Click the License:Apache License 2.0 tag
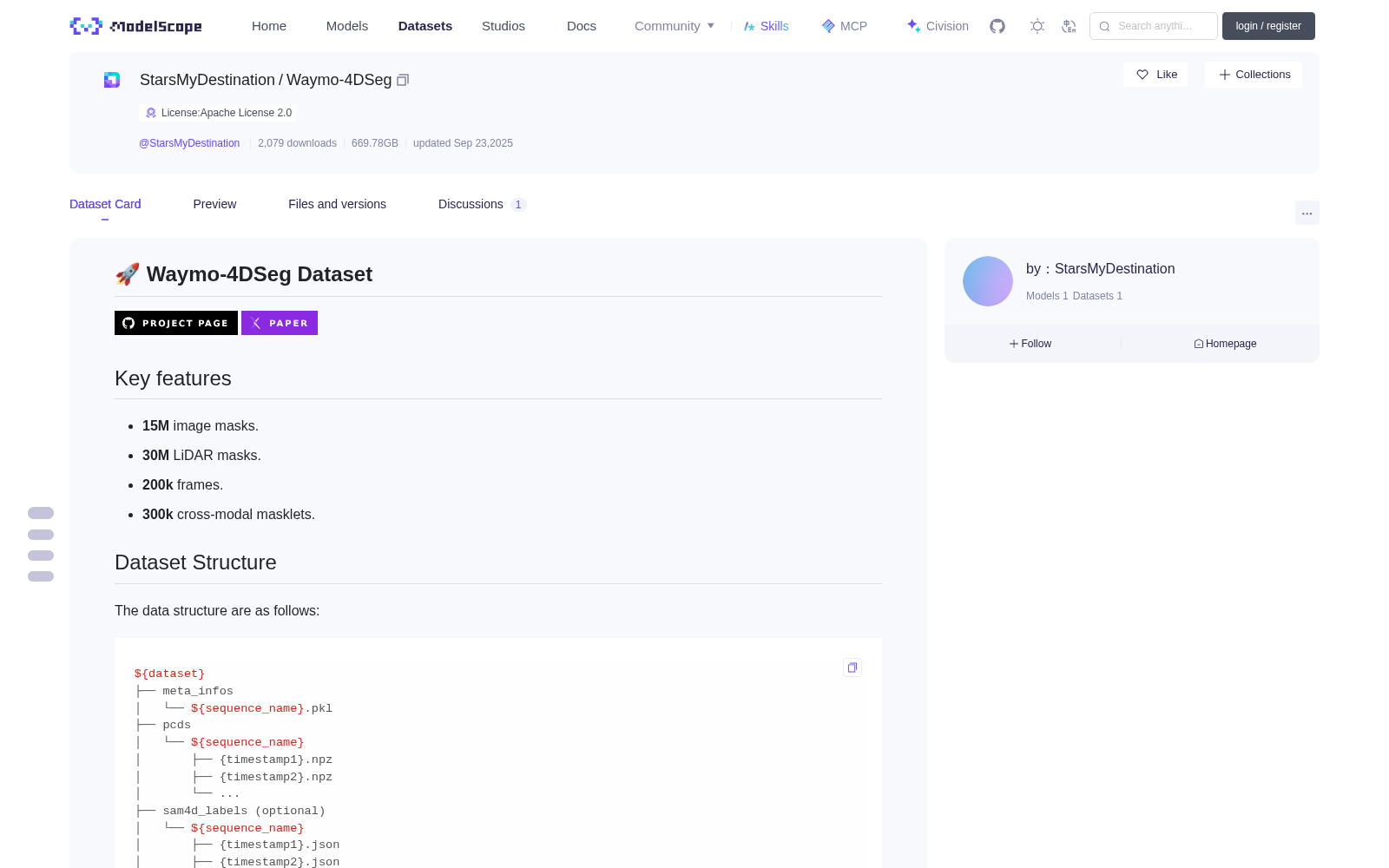 click(x=218, y=113)
